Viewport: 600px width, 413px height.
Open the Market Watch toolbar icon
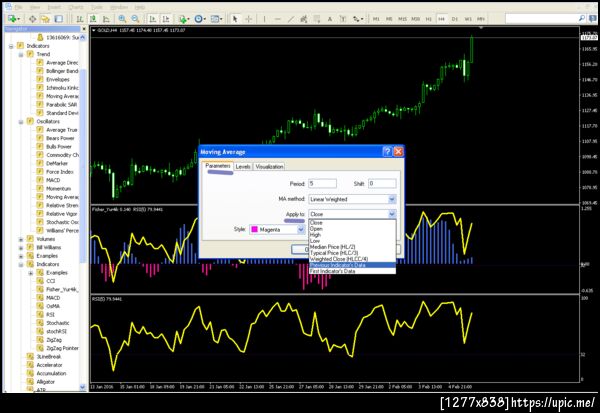pos(33,19)
